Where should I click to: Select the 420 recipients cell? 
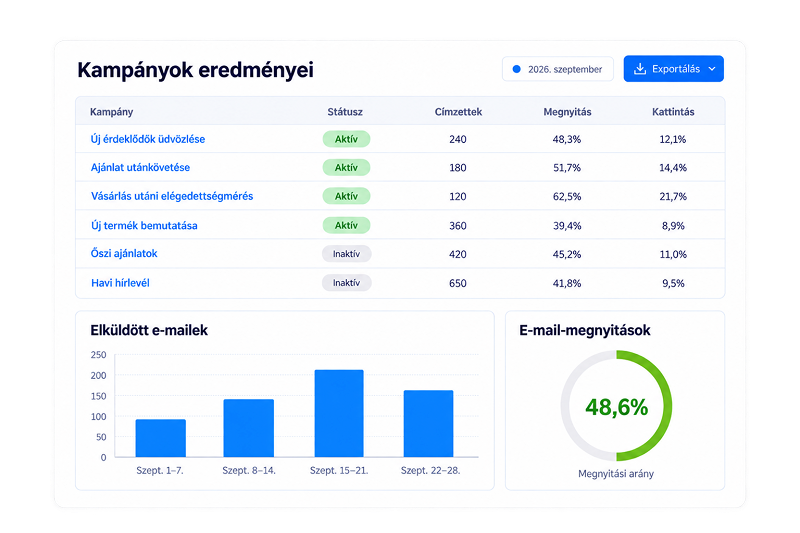click(458, 255)
